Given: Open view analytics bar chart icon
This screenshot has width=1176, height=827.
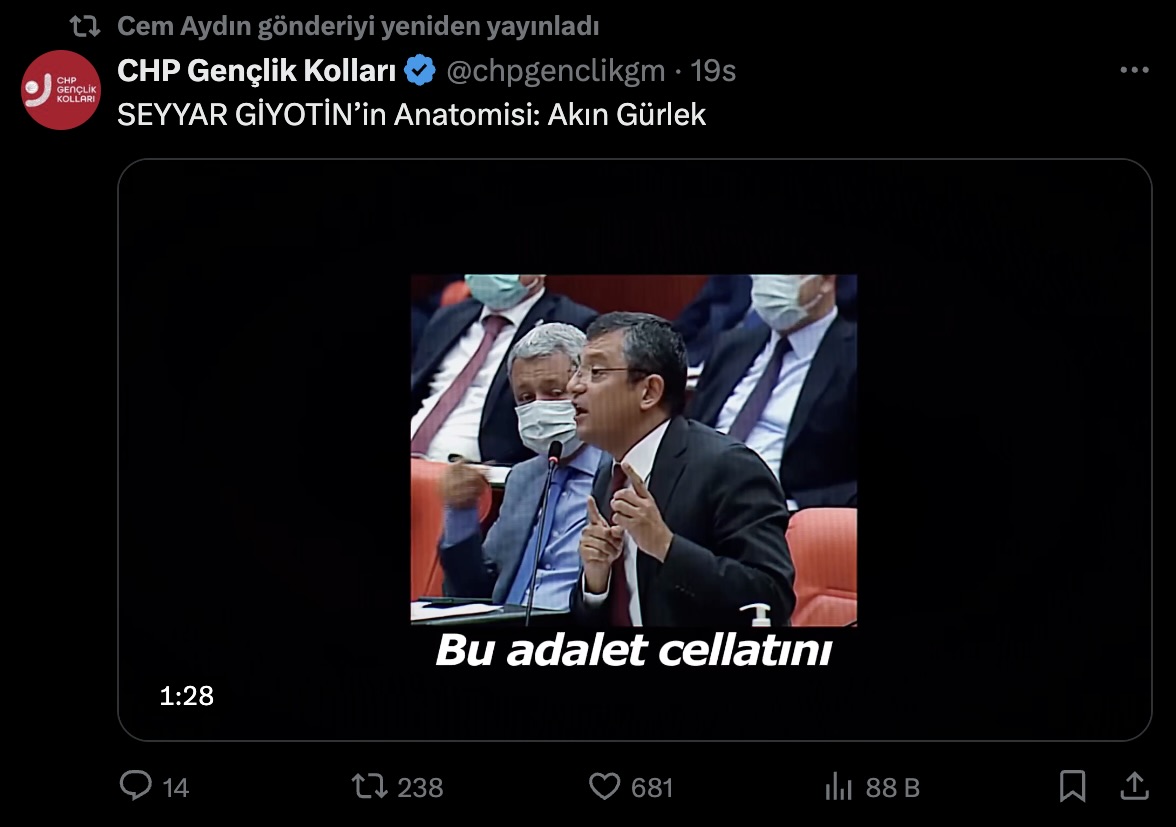Looking at the screenshot, I should click(x=838, y=787).
